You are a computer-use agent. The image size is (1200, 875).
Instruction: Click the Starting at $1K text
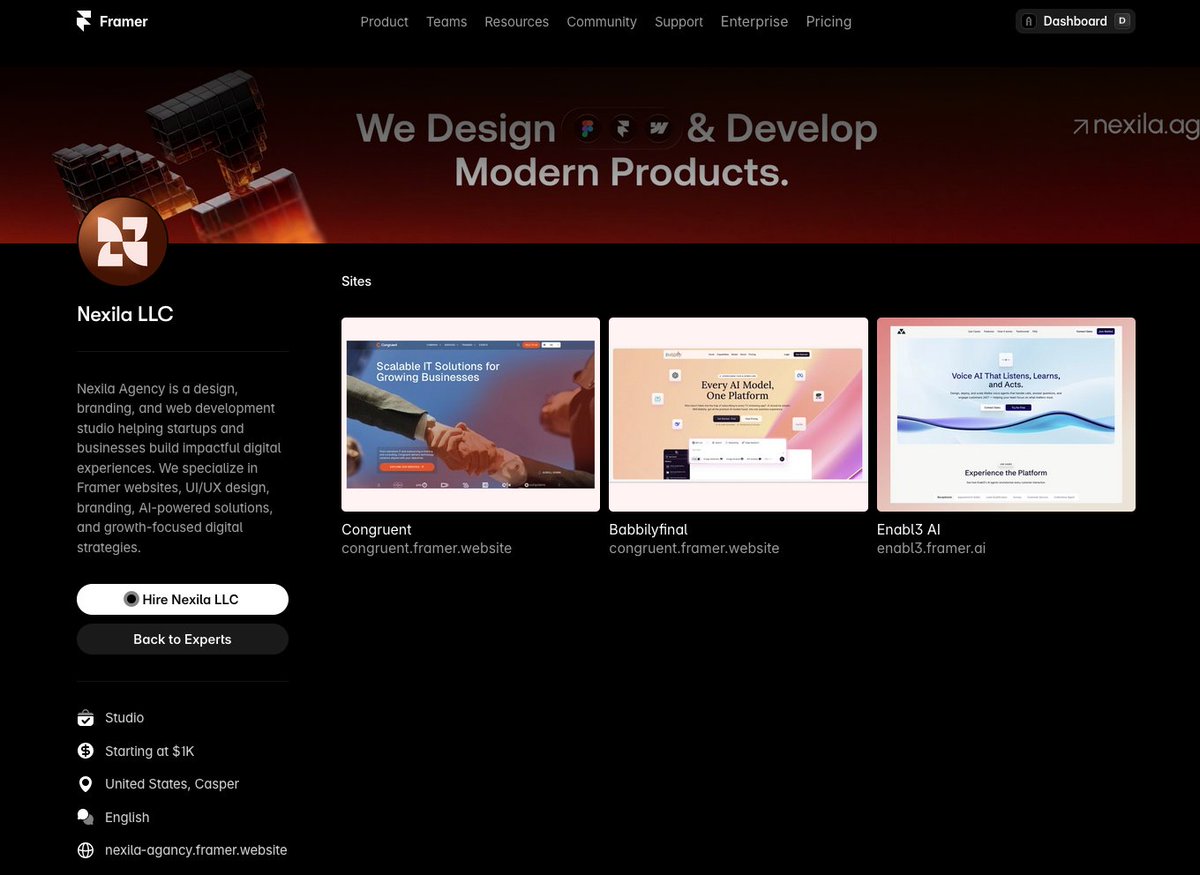[x=149, y=751]
